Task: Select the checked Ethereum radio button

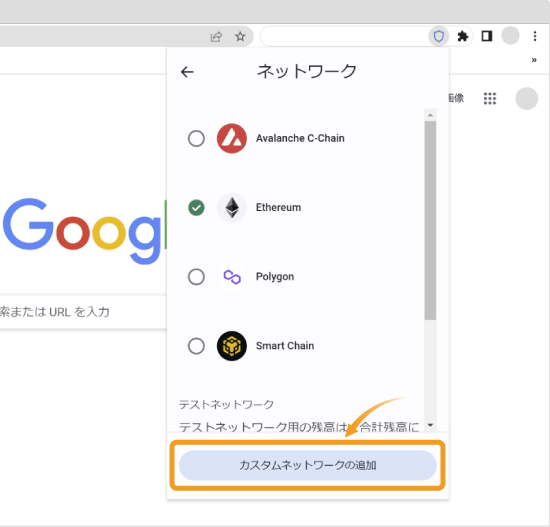Action: click(x=196, y=207)
